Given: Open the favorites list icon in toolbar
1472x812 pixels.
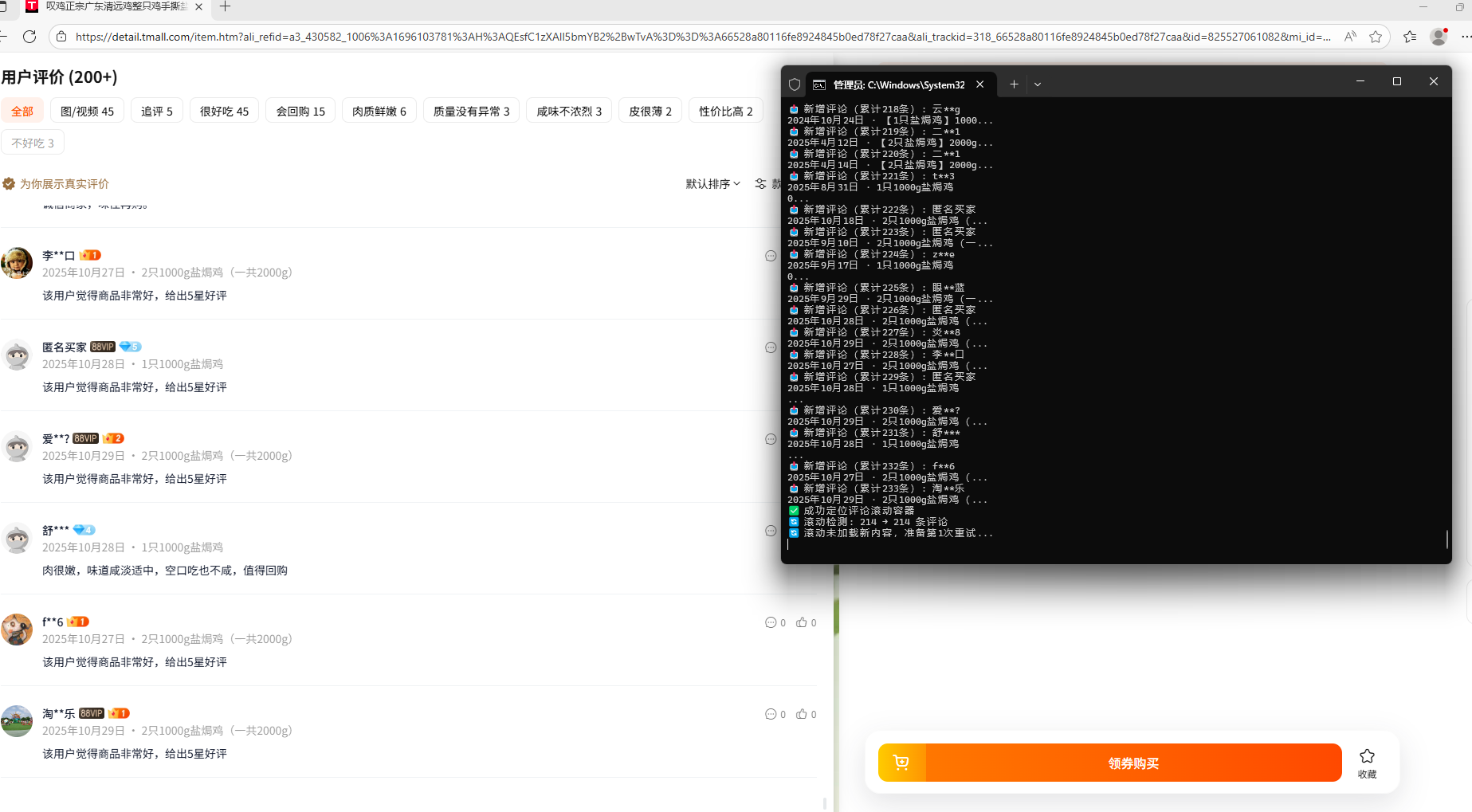Looking at the screenshot, I should (x=1410, y=37).
